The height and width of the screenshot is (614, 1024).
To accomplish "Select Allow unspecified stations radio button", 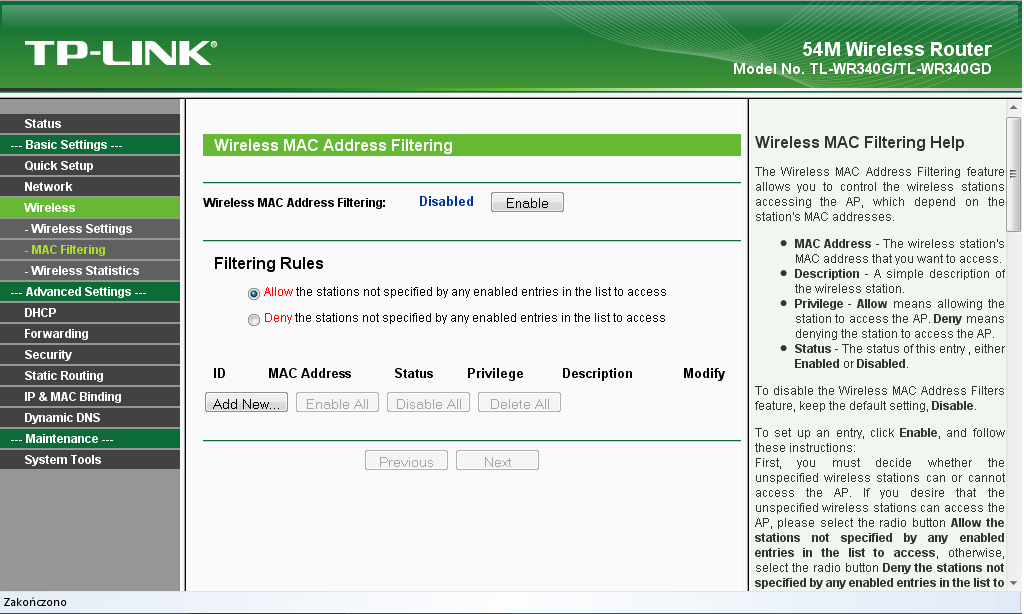I will pos(254,294).
